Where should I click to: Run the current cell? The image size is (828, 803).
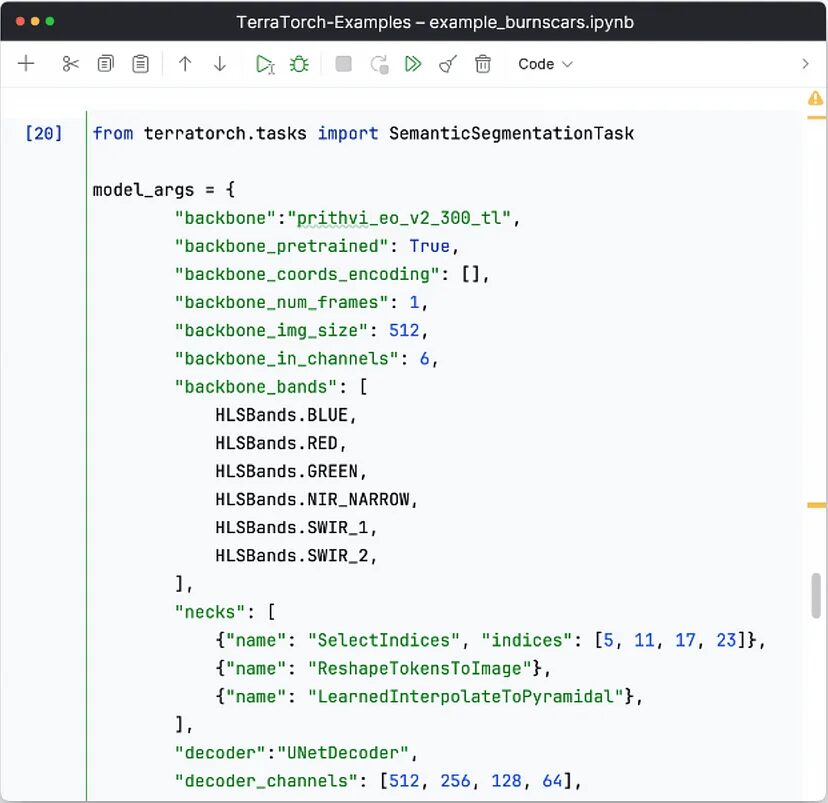click(x=262, y=63)
